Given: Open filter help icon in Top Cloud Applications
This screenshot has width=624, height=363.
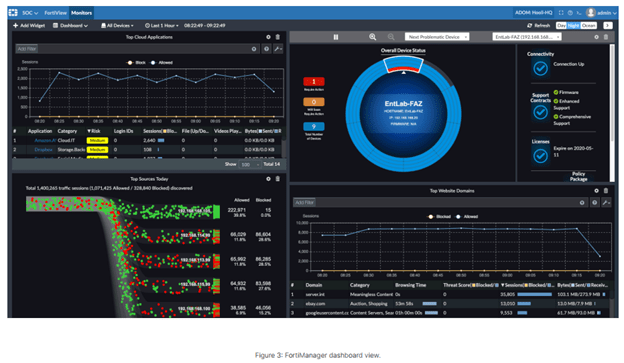Looking at the screenshot, I should point(267,49).
